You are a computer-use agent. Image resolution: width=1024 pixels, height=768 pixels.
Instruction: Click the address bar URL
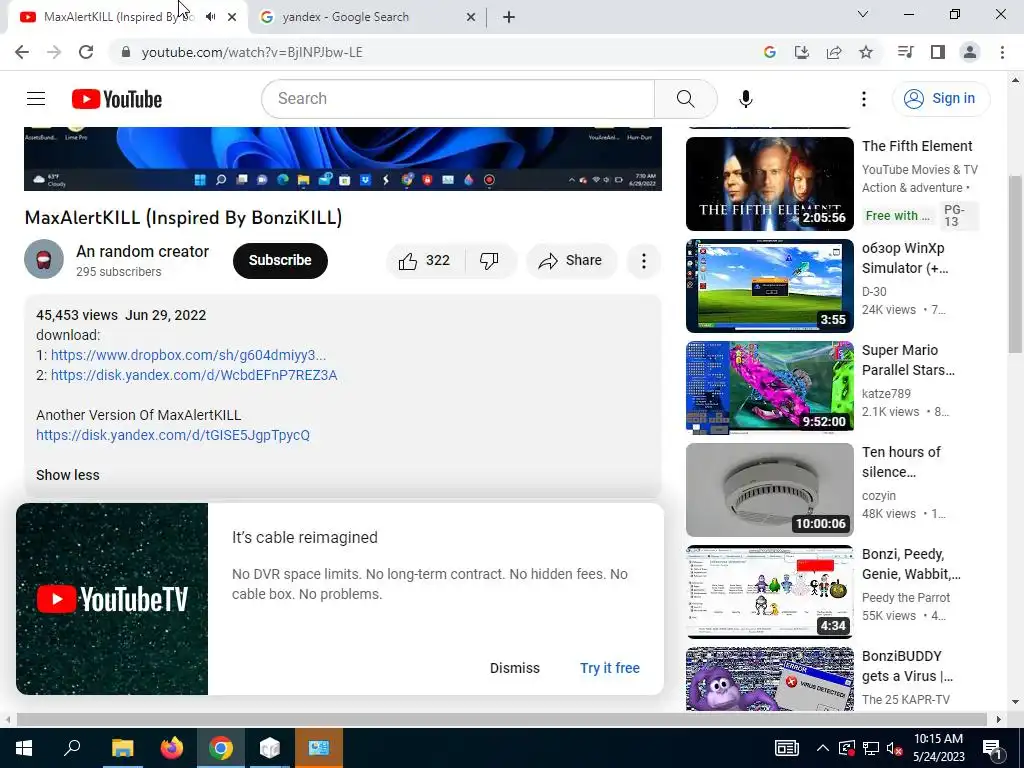click(x=252, y=52)
